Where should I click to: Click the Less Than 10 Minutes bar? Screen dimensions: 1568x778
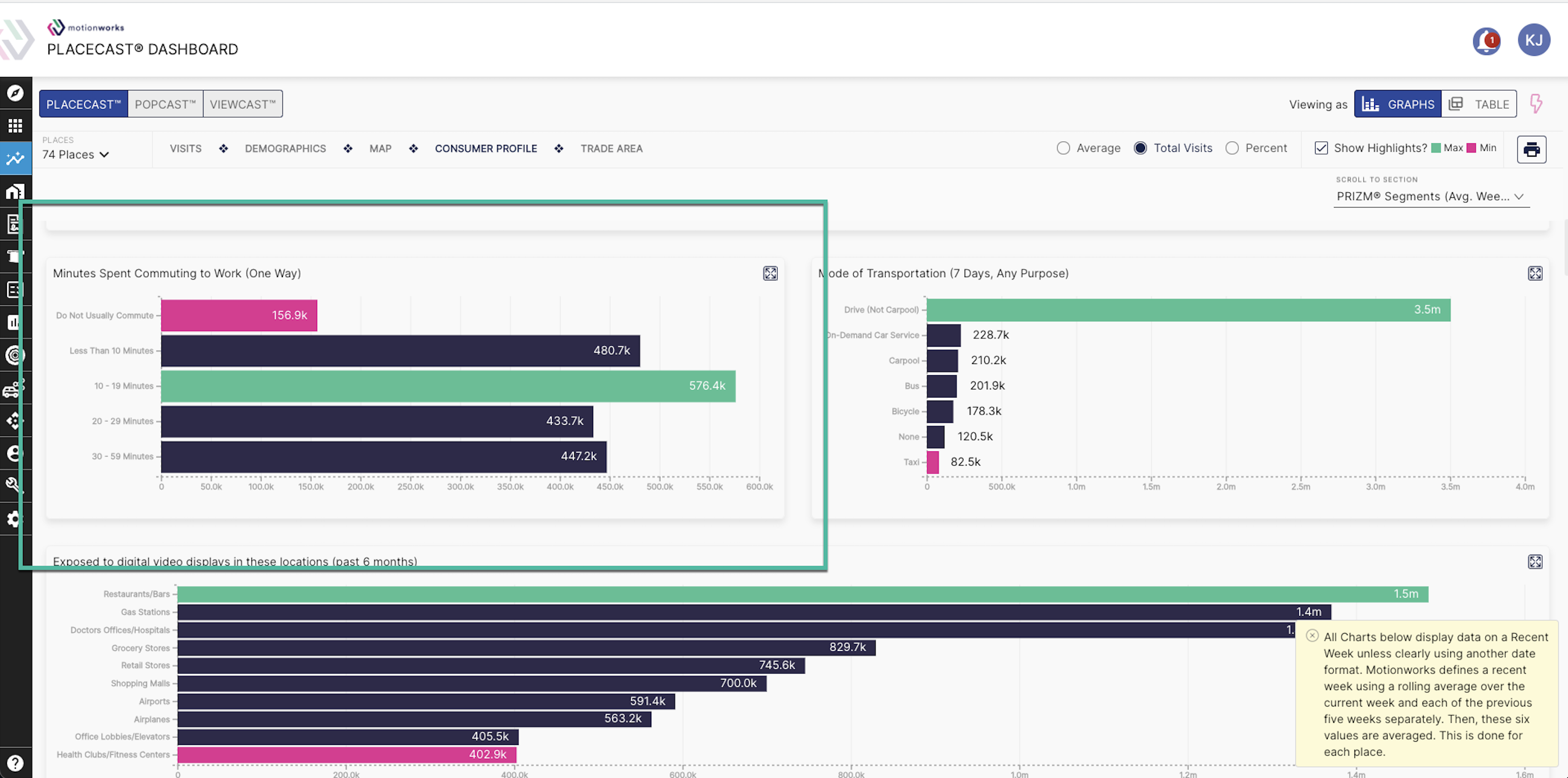401,351
